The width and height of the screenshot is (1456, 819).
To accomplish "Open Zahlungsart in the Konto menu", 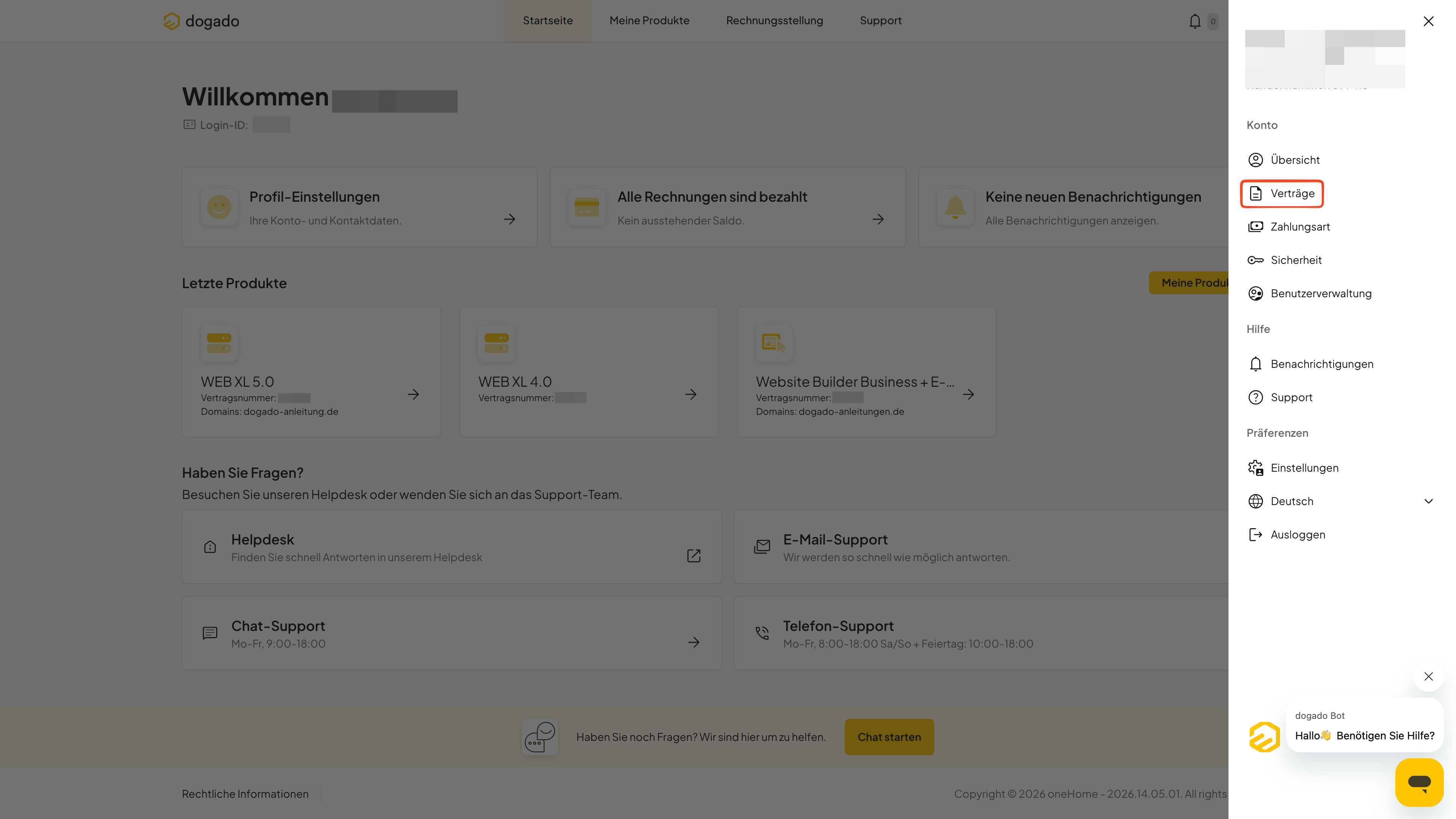I will pos(1300,227).
